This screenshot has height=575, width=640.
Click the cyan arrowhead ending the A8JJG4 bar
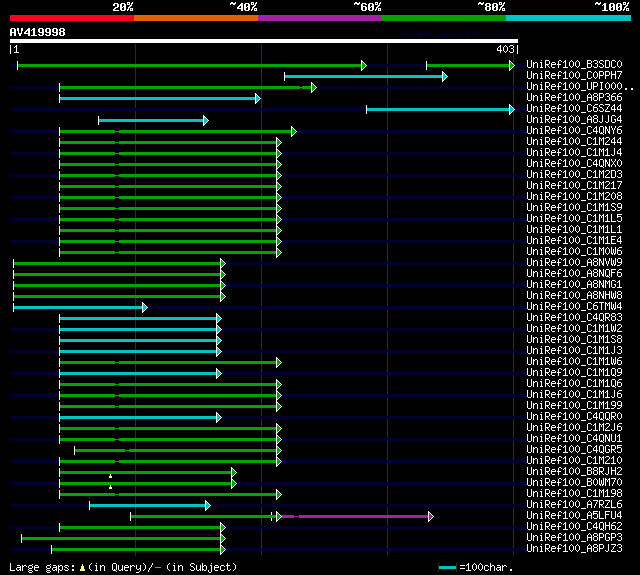pos(206,120)
